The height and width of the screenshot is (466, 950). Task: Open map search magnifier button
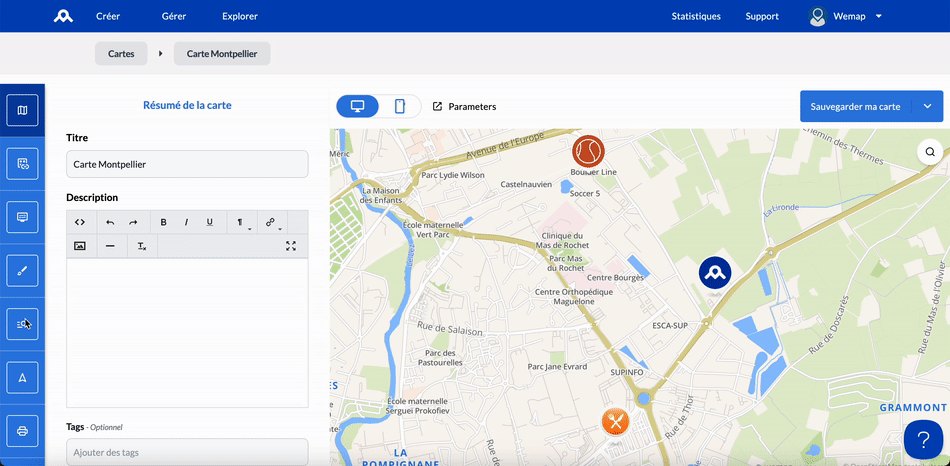[x=930, y=151]
